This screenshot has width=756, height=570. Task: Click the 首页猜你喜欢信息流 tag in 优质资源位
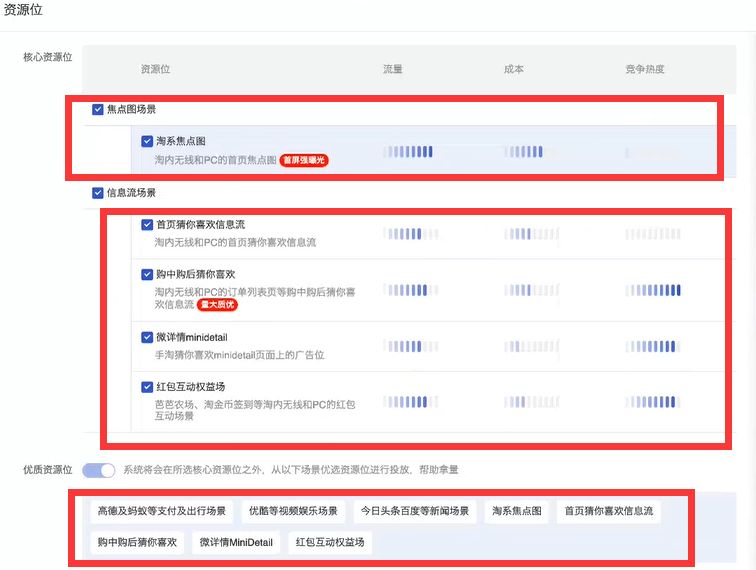[x=609, y=511]
